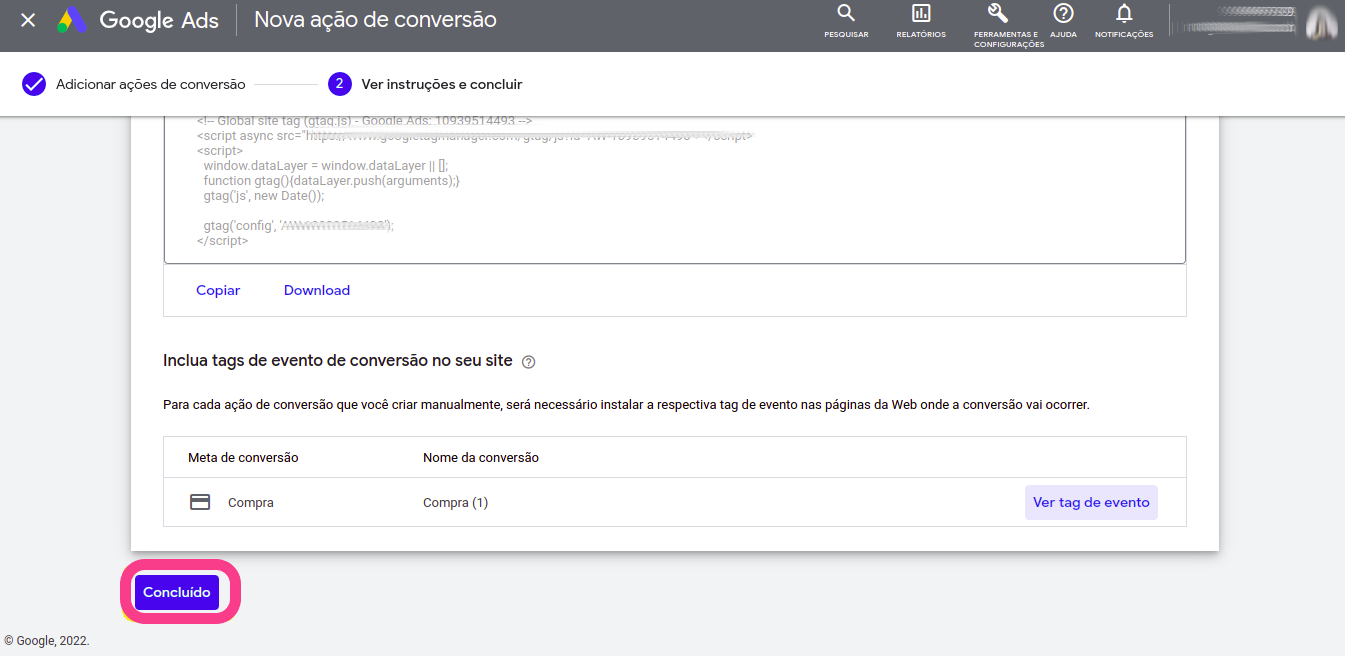Open the account avatar
1345x656 pixels.
[1321, 22]
